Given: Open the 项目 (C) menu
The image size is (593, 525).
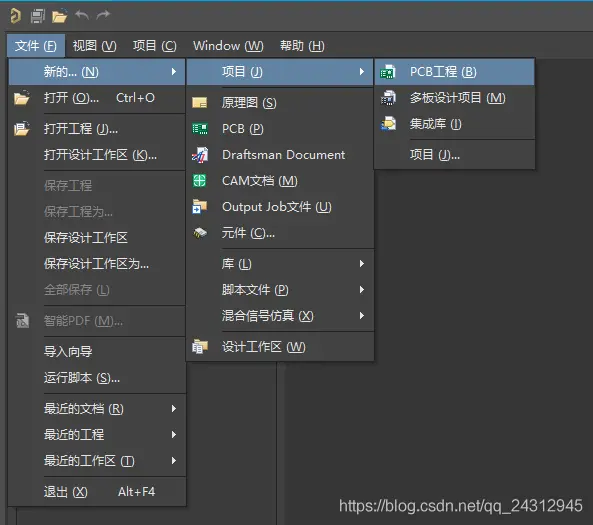Looking at the screenshot, I should coord(155,46).
